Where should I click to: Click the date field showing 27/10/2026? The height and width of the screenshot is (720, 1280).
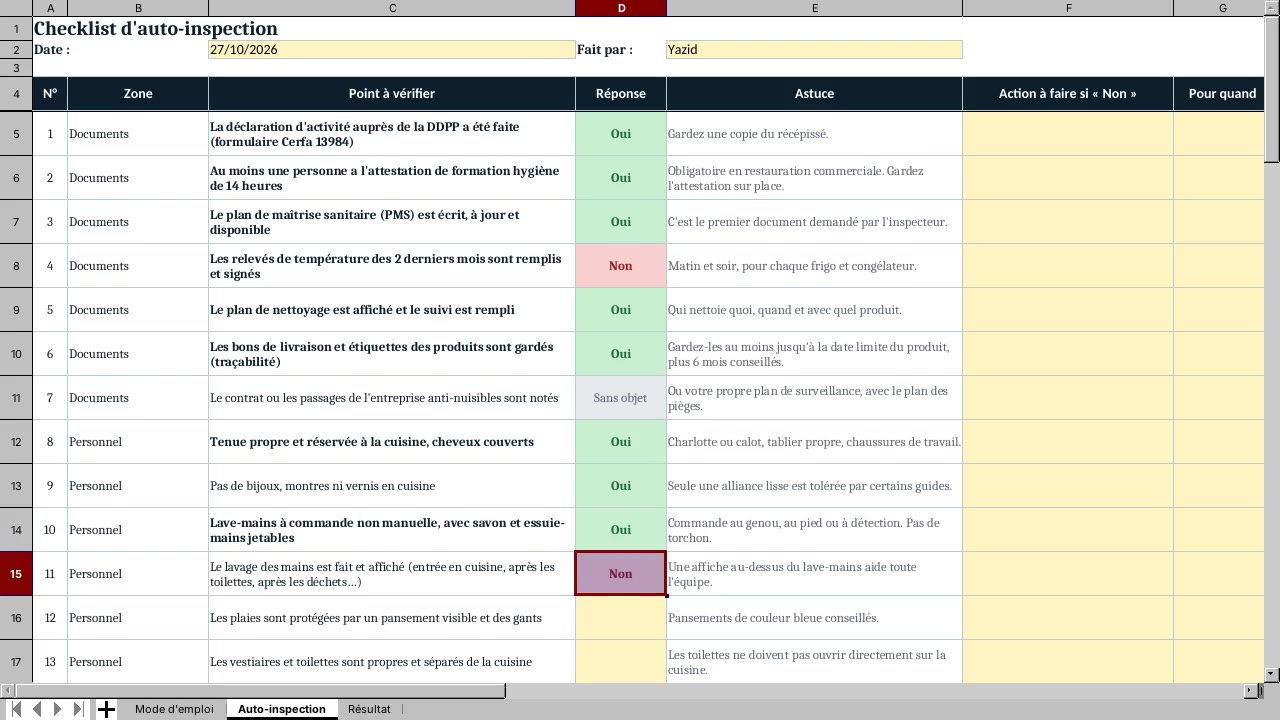pos(392,49)
